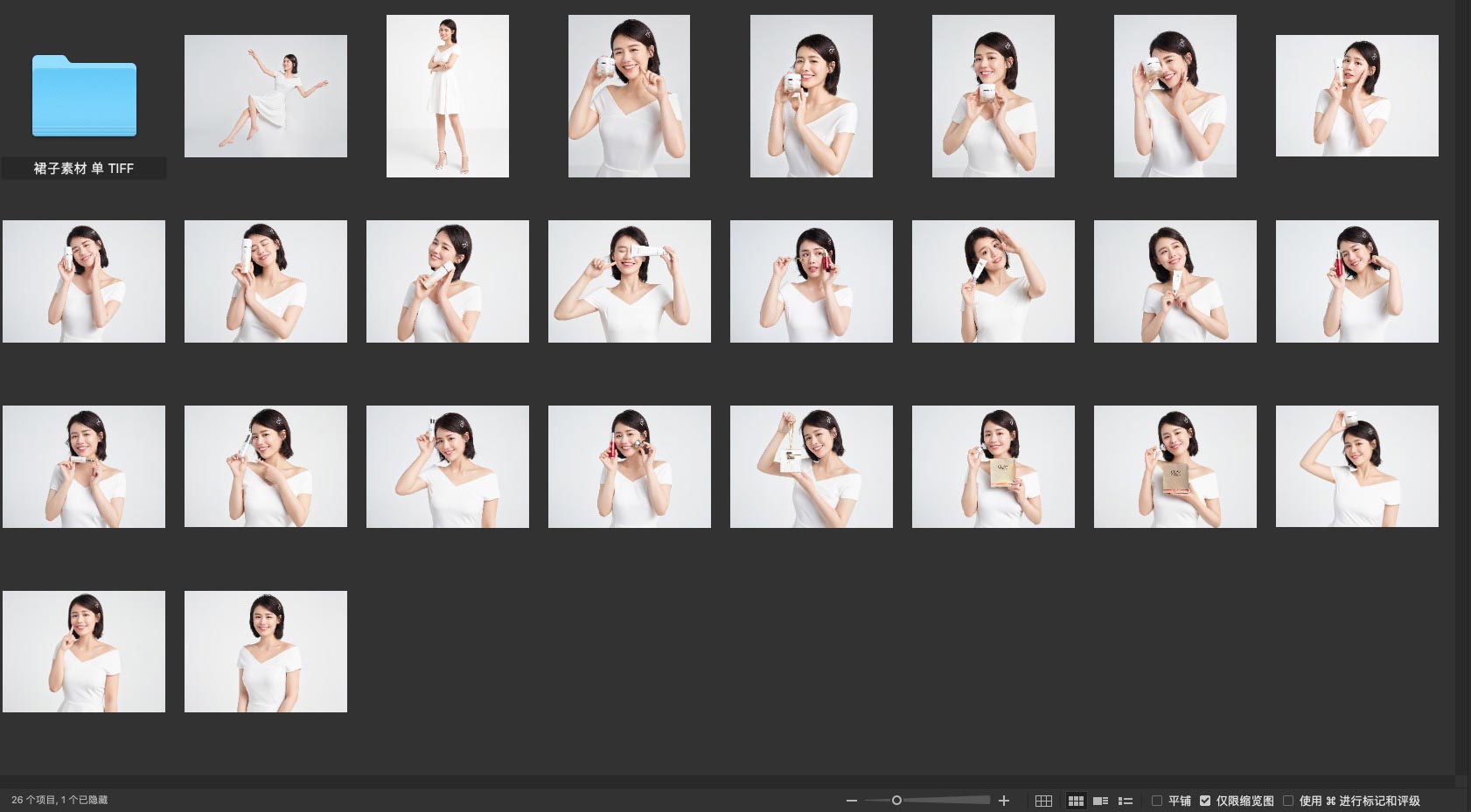Select photo of woman holding small house model
The image size is (1471, 812).
pyautogui.click(x=812, y=467)
